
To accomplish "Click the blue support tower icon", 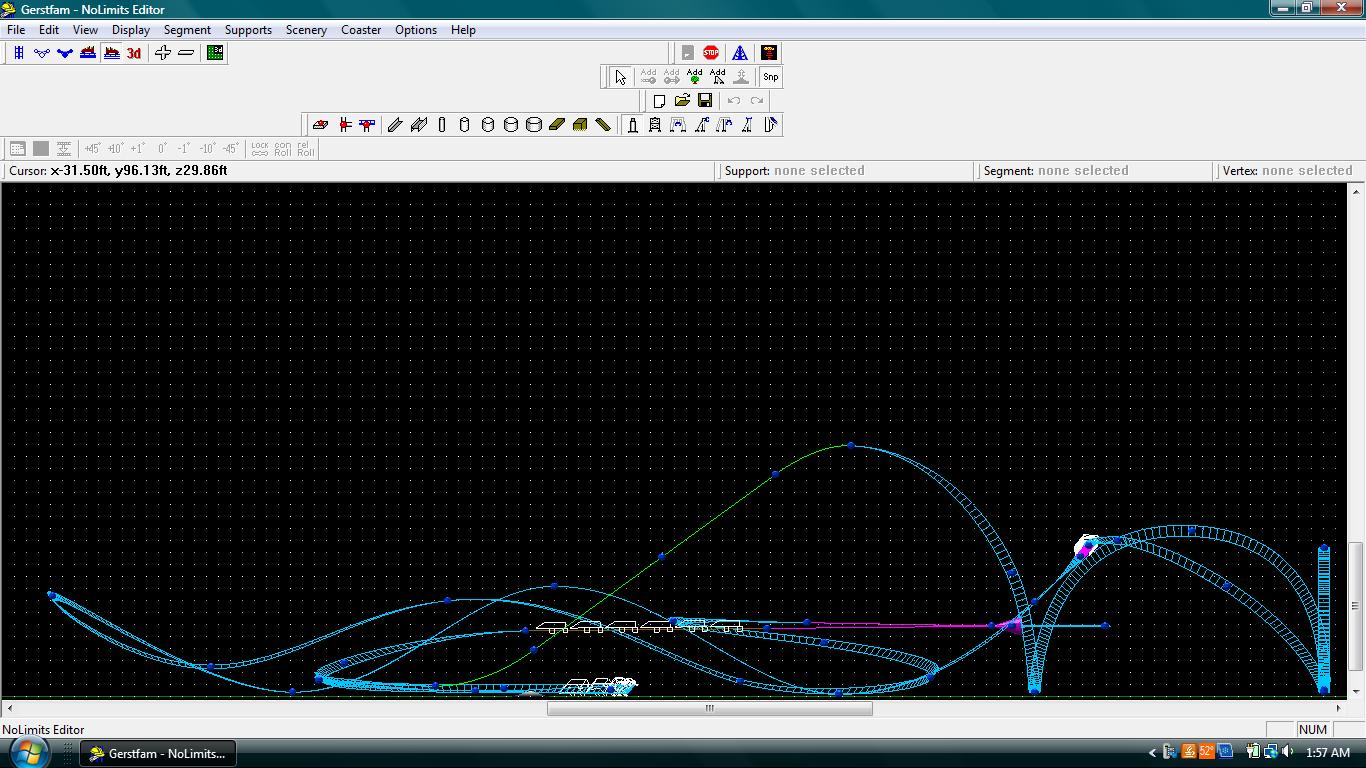I will [740, 53].
